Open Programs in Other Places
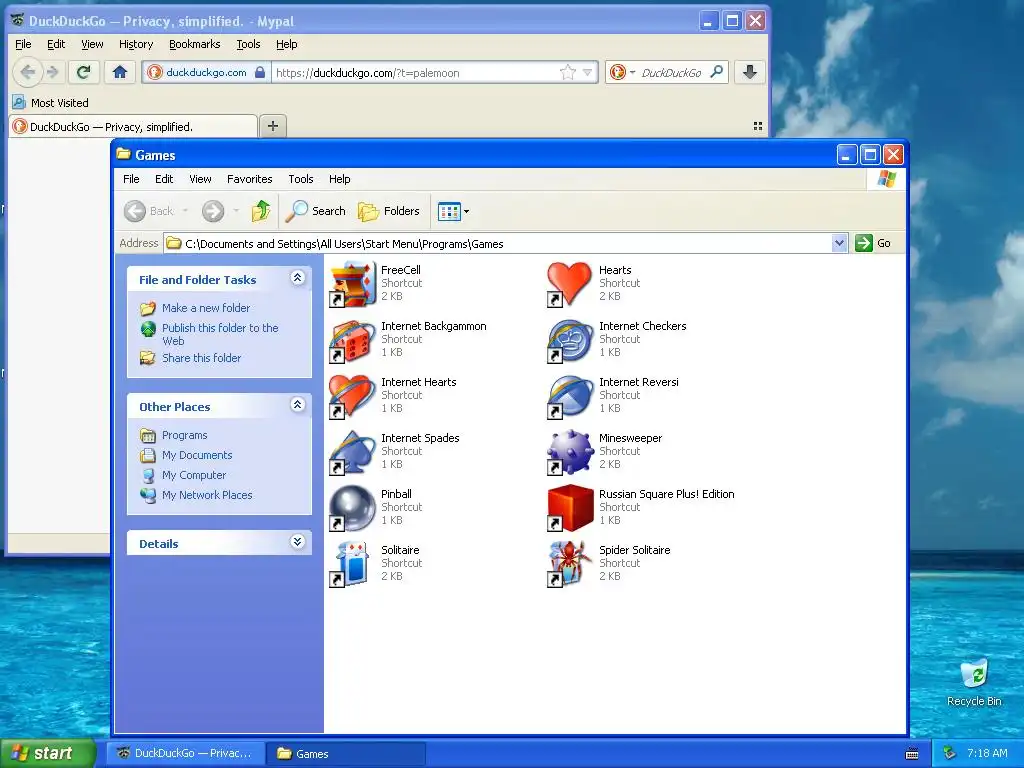 coord(184,436)
